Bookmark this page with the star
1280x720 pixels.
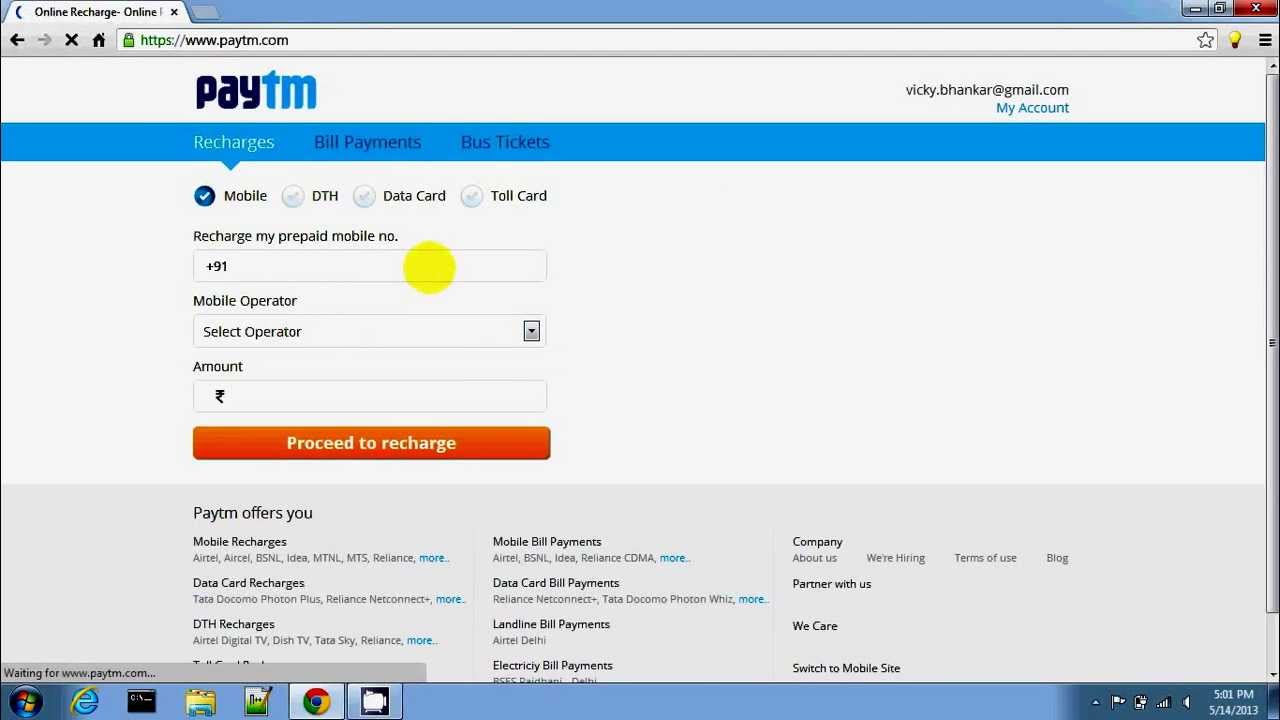[1206, 40]
